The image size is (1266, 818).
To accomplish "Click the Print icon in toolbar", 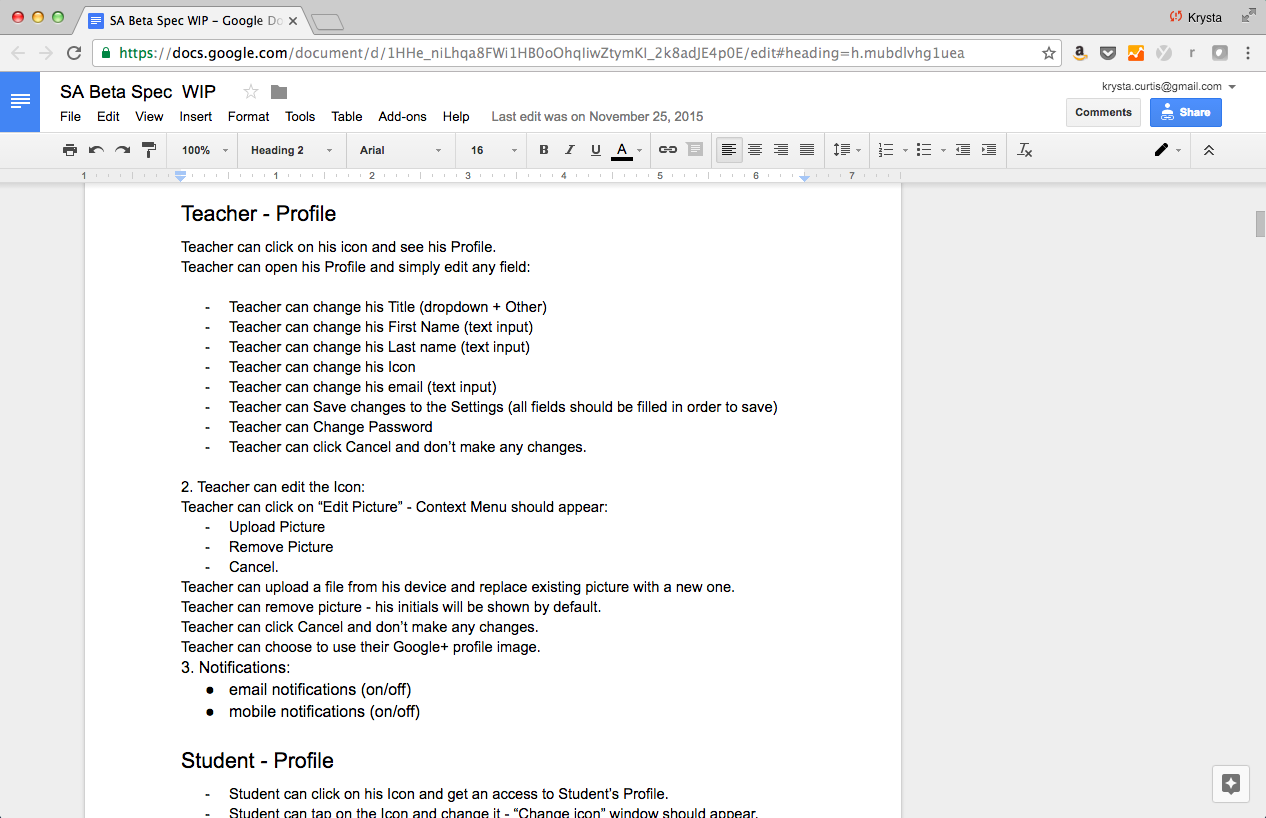I will (x=70, y=150).
